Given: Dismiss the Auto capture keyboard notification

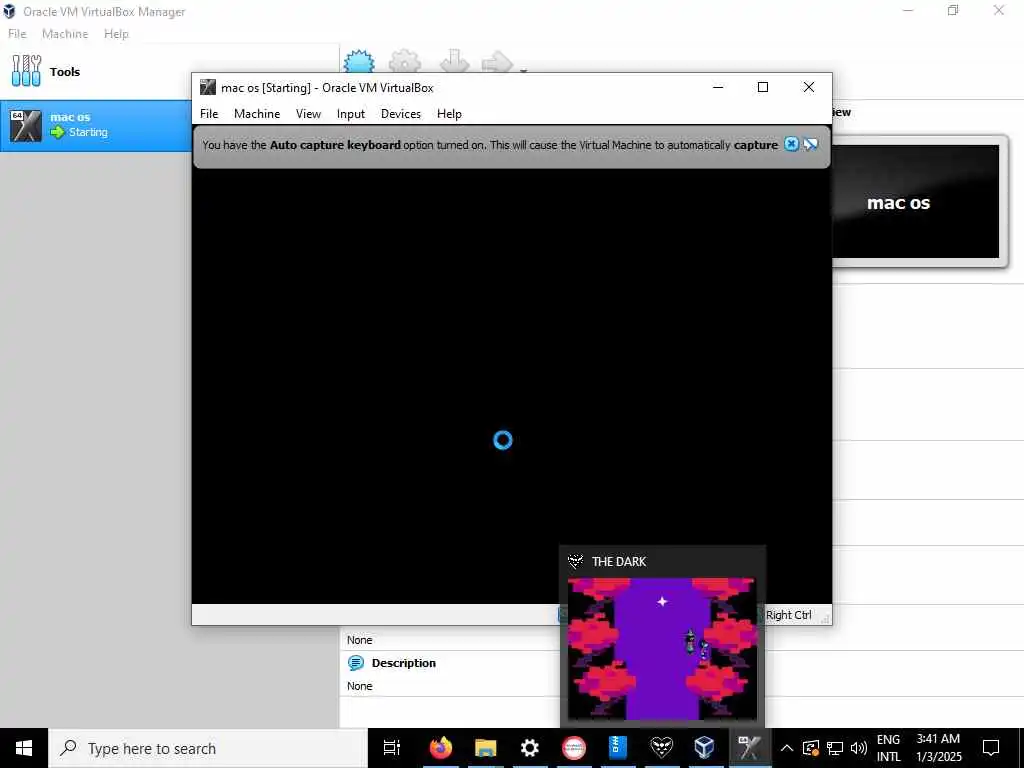Looking at the screenshot, I should 791,144.
